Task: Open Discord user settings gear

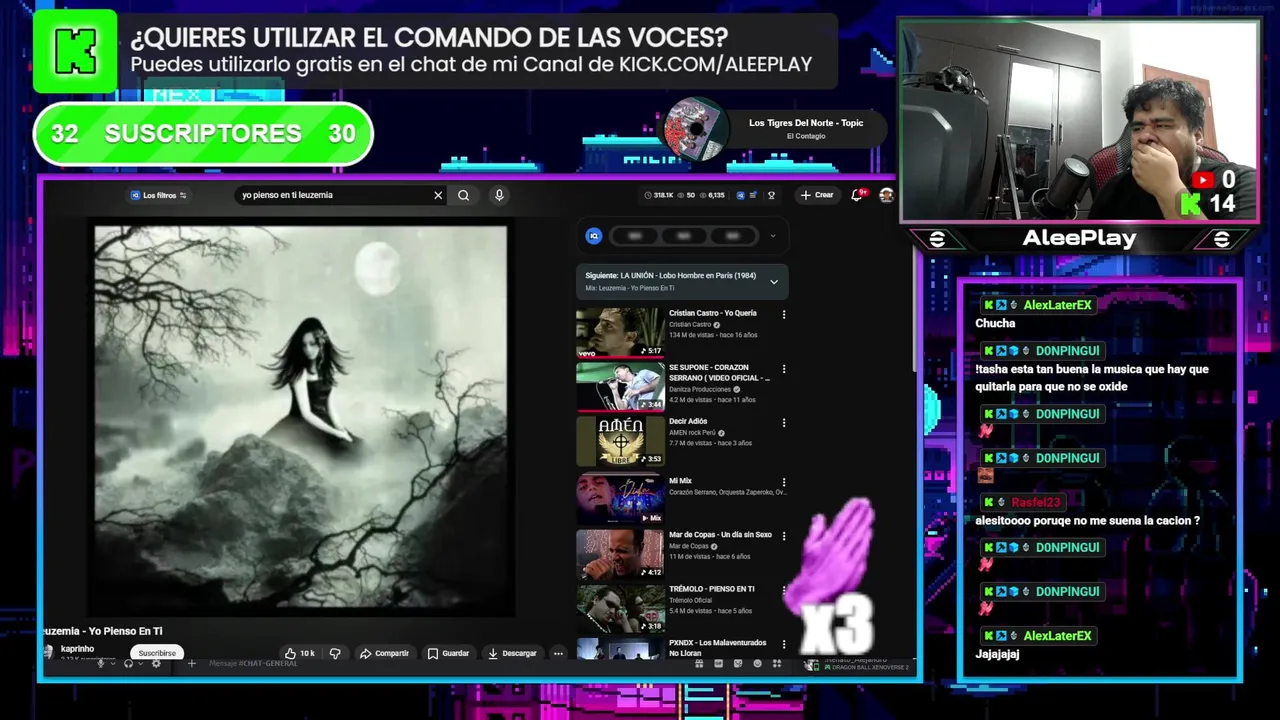Action: tap(156, 663)
